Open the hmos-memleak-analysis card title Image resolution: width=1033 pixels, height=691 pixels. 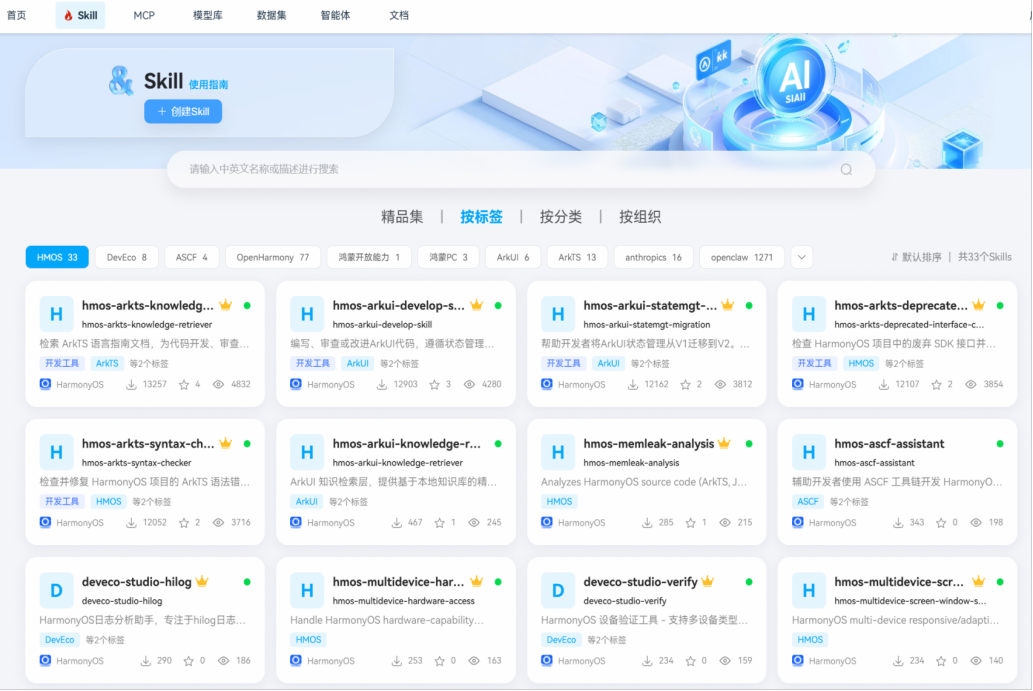[x=648, y=444]
